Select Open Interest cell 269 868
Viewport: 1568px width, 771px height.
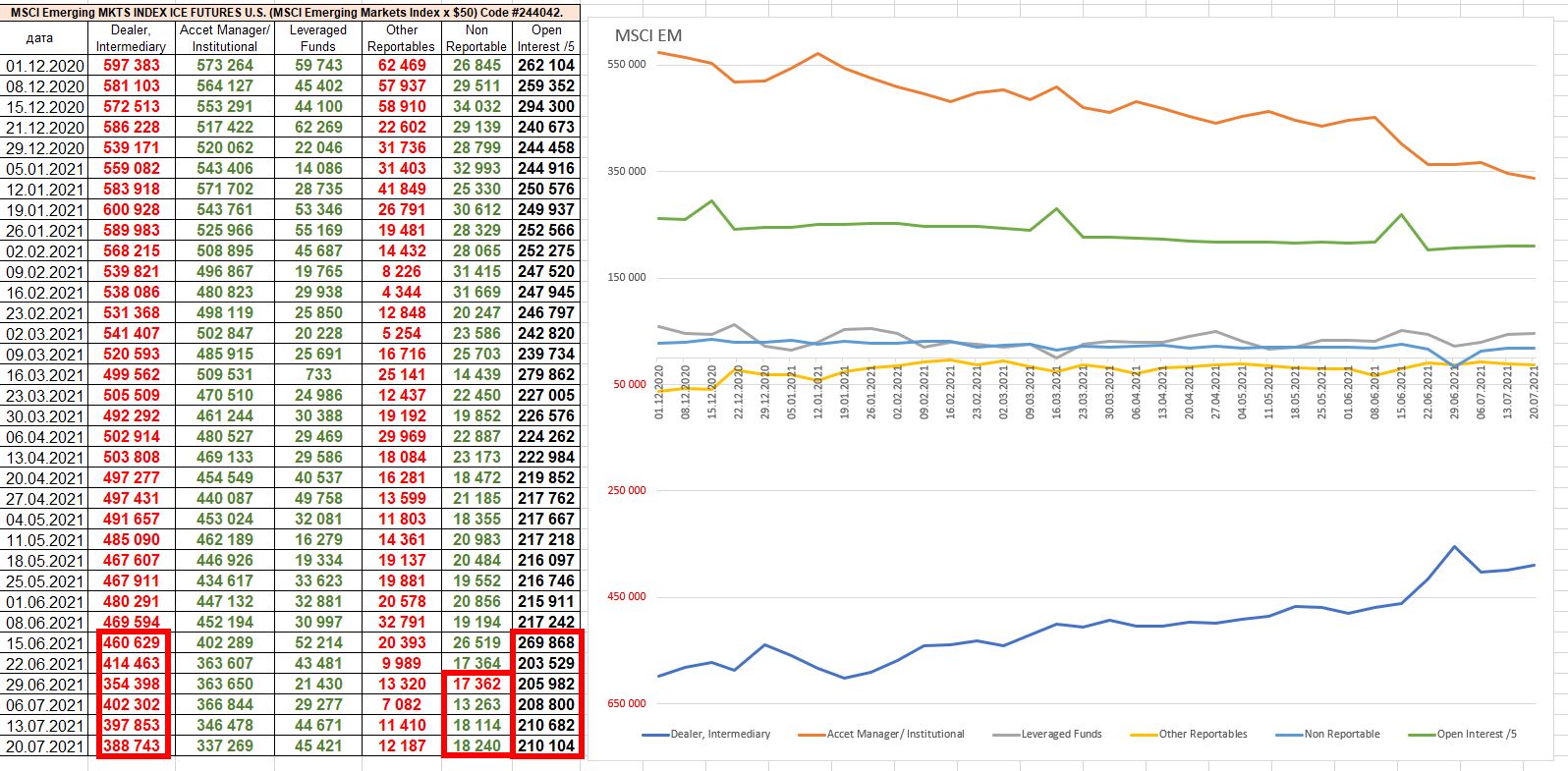546,642
